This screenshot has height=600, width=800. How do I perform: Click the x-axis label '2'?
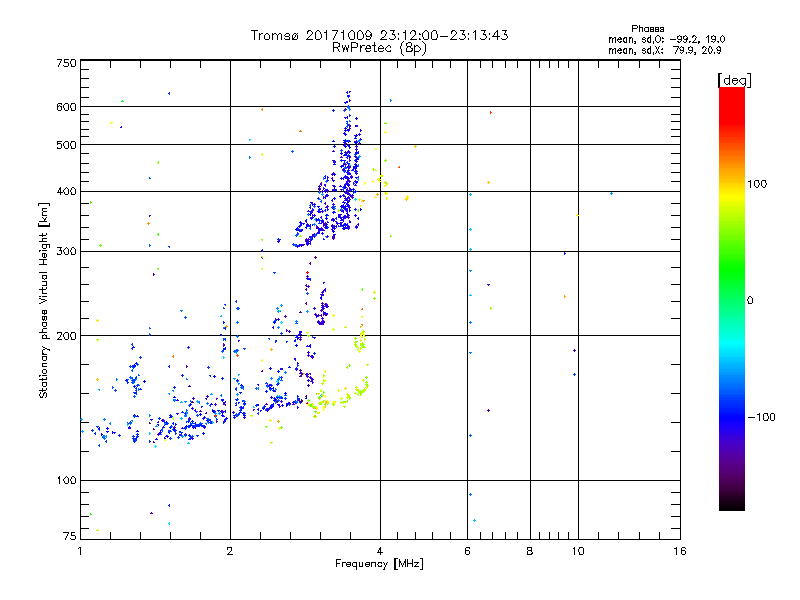click(x=230, y=551)
